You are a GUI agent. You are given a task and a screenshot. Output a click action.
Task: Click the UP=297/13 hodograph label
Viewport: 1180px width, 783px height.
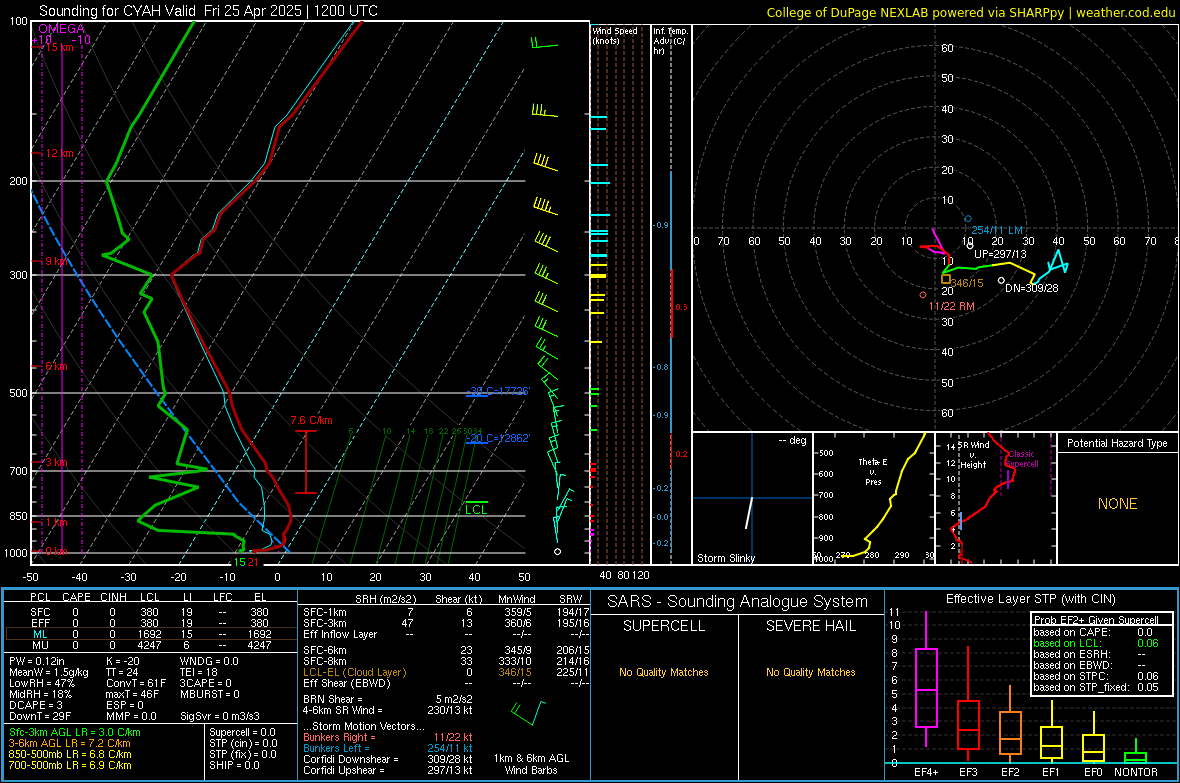click(1000, 254)
